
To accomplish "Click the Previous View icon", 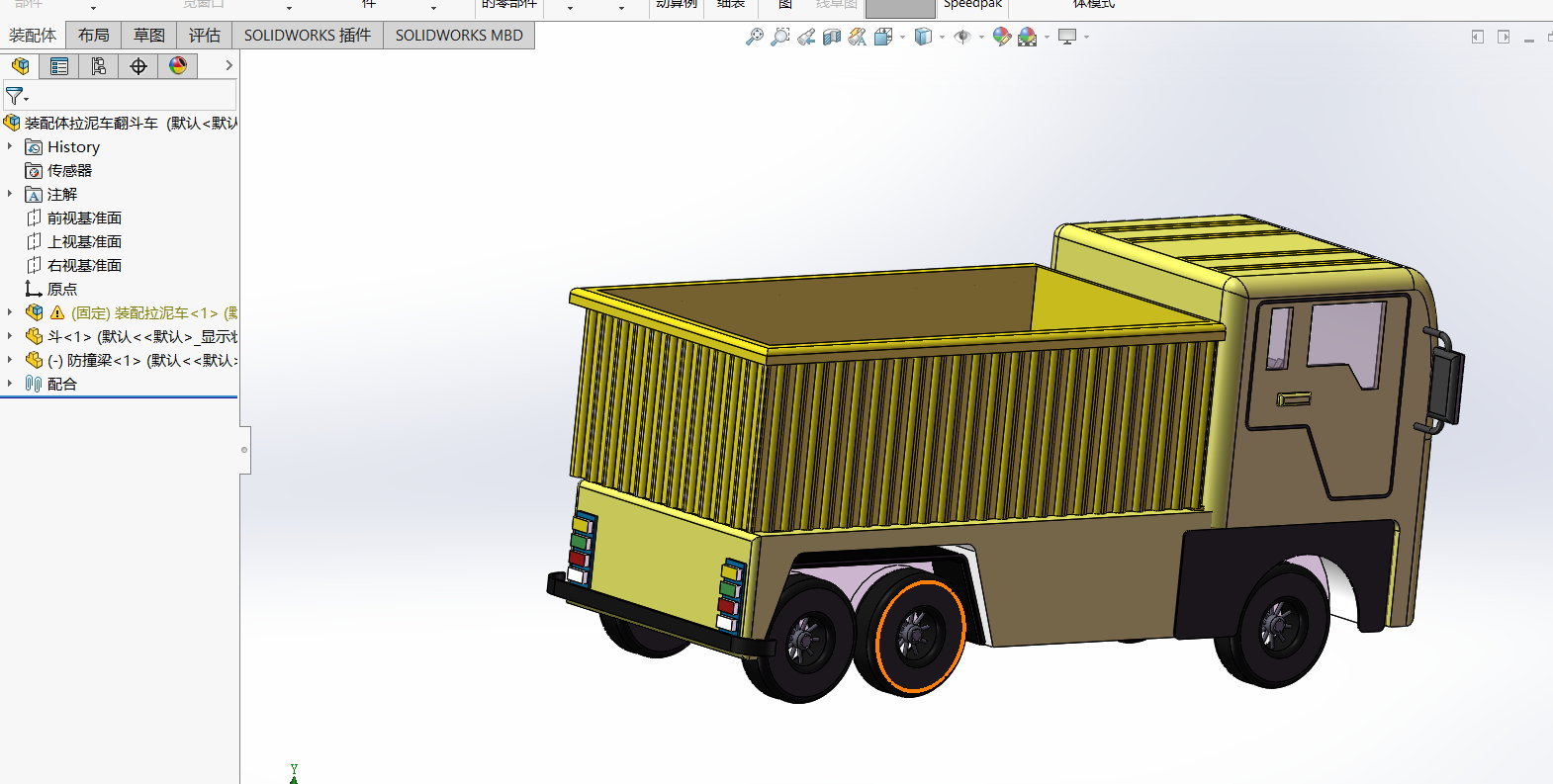I will pos(806,37).
